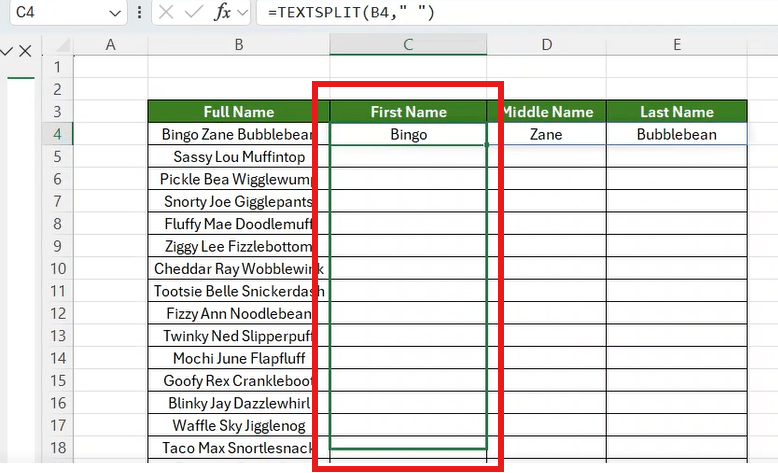Select row 14 header
This screenshot has width=778, height=473.
click(58, 358)
